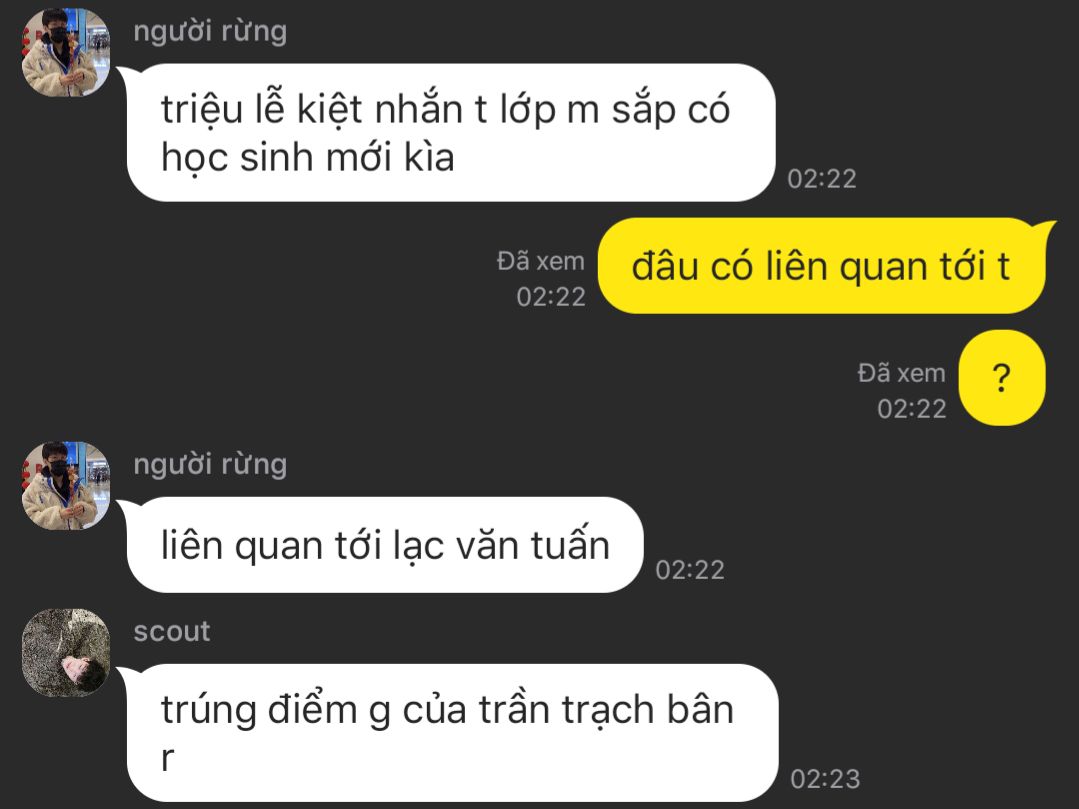Viewport: 1079px width, 809px height.
Task: Select the message 'liên quan tới lạc văn tuấn'
Action: pyautogui.click(x=385, y=545)
